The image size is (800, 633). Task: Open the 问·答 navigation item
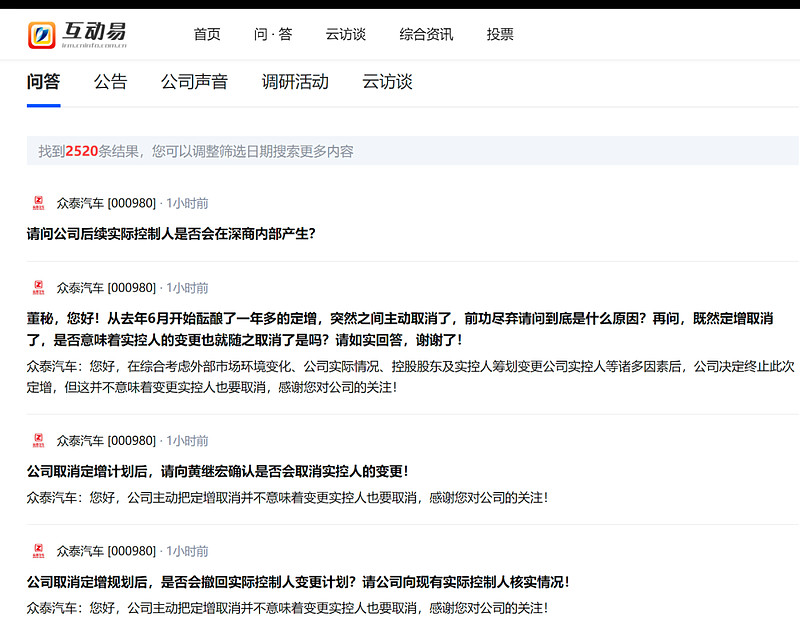pyautogui.click(x=270, y=34)
